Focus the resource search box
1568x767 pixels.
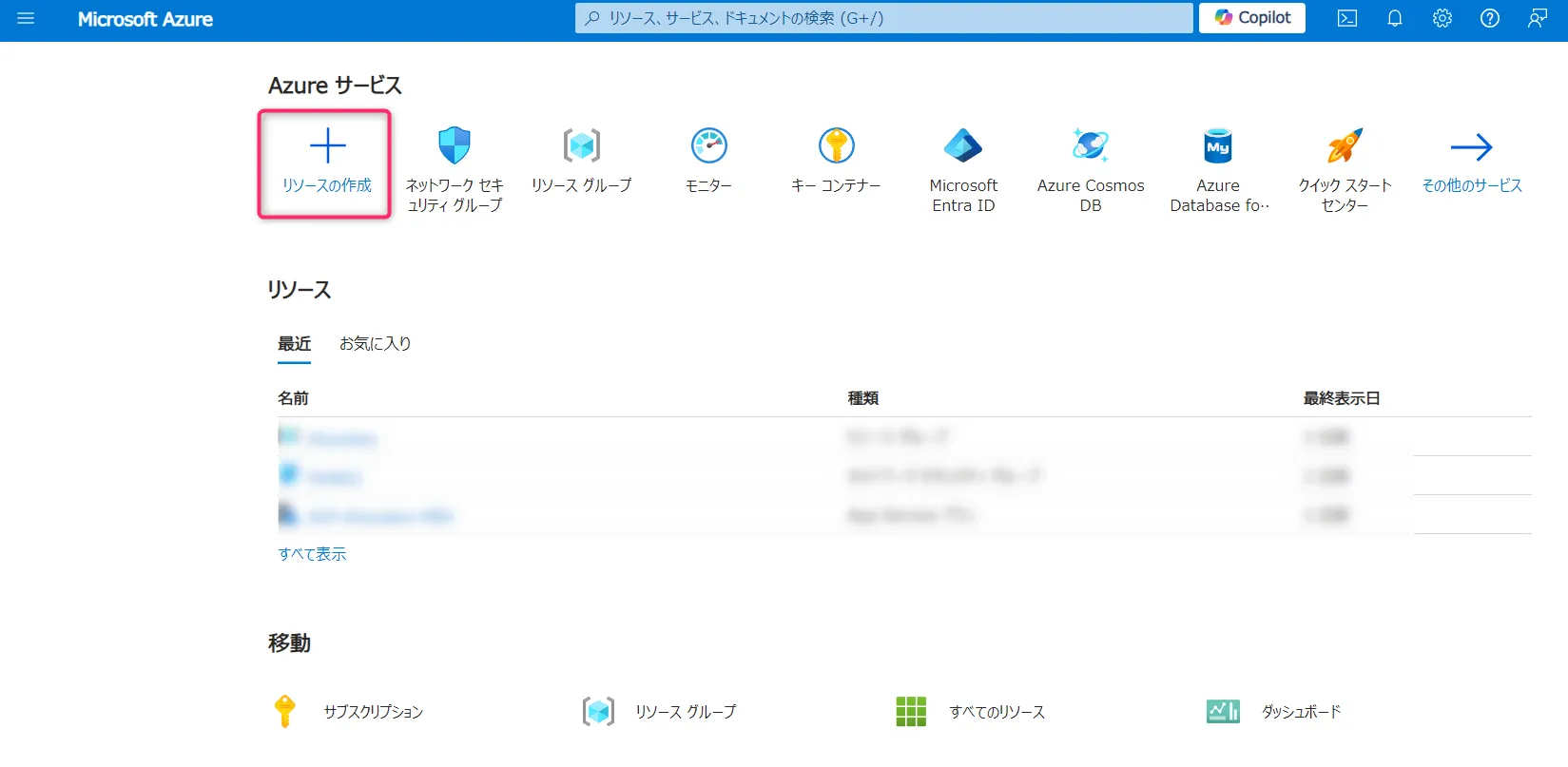coord(883,18)
